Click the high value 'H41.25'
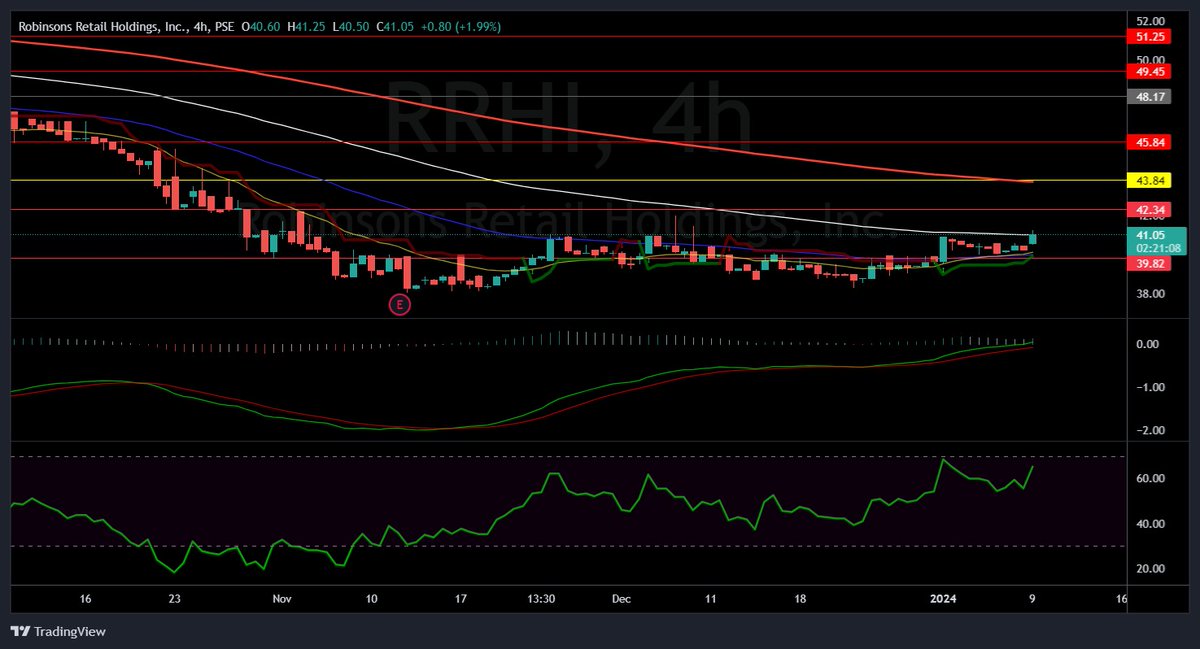 pos(307,27)
